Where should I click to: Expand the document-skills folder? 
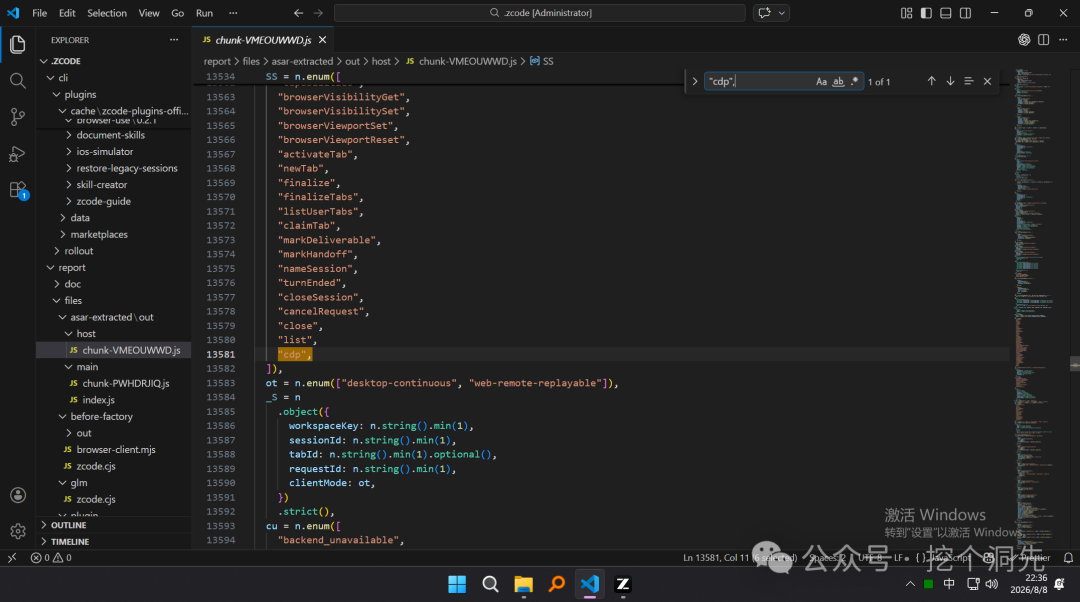[114, 135]
